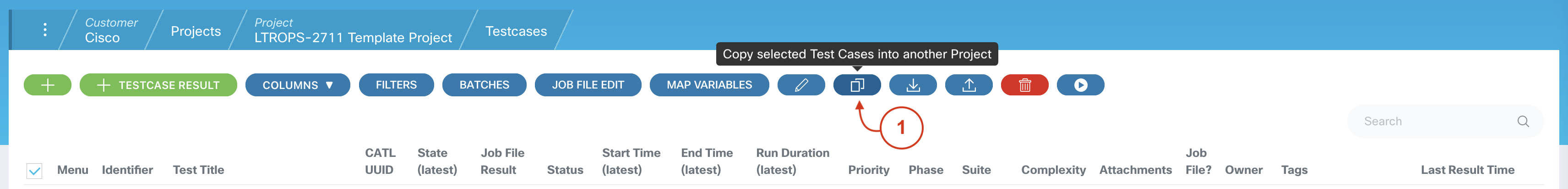Click the pencil edit icon button

[801, 85]
